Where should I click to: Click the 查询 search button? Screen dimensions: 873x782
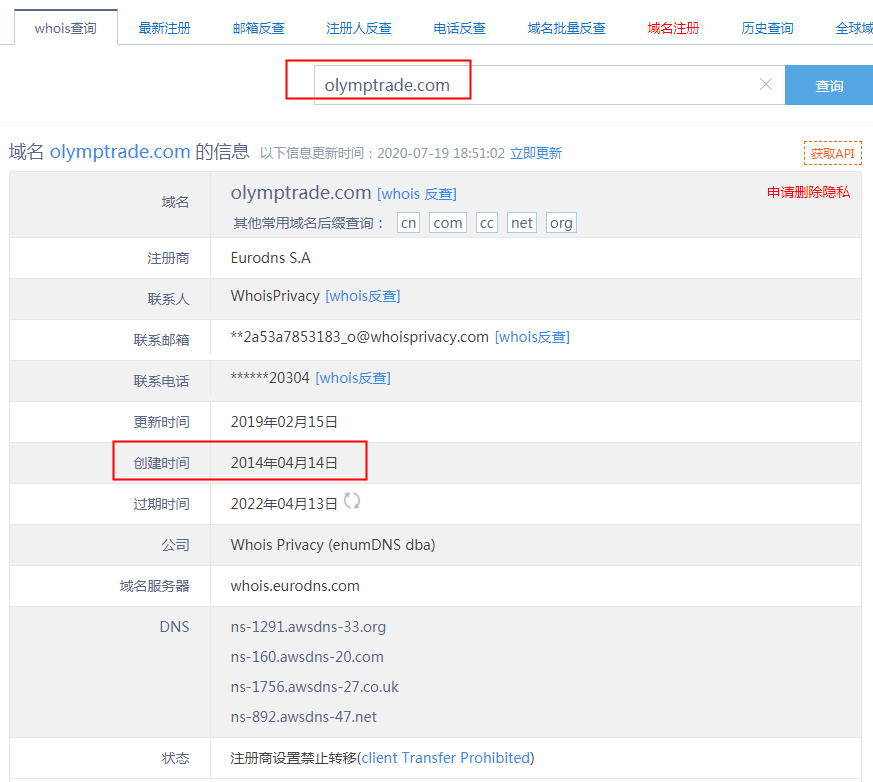tap(828, 86)
